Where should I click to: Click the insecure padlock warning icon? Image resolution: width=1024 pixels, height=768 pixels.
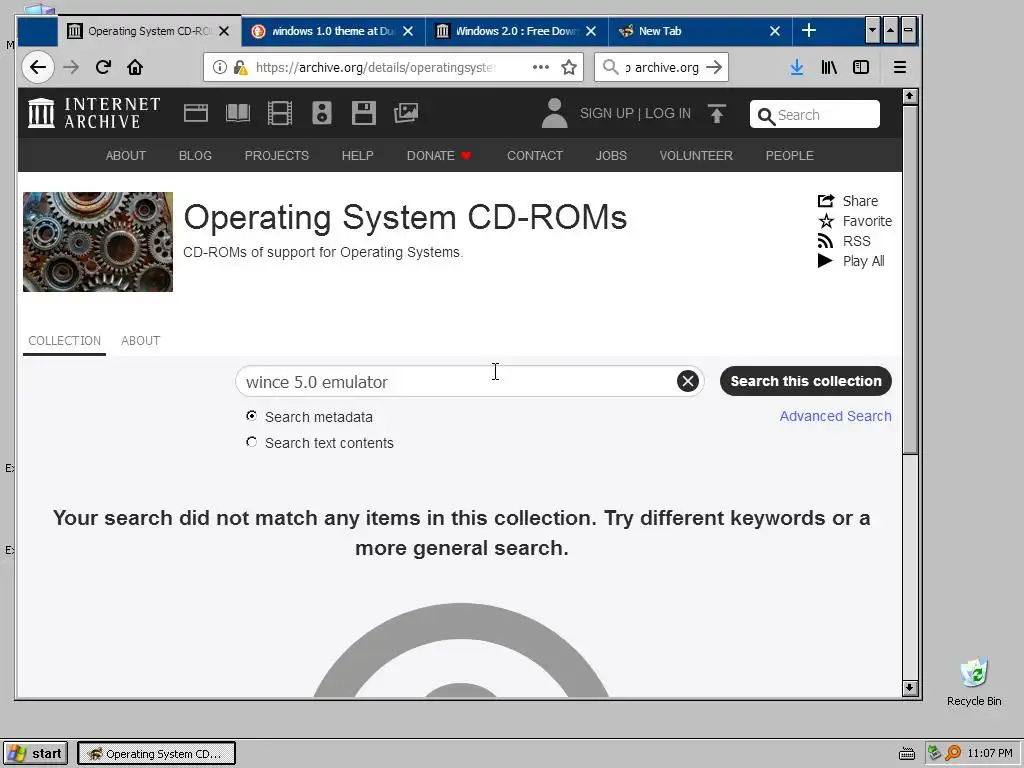tap(240, 67)
